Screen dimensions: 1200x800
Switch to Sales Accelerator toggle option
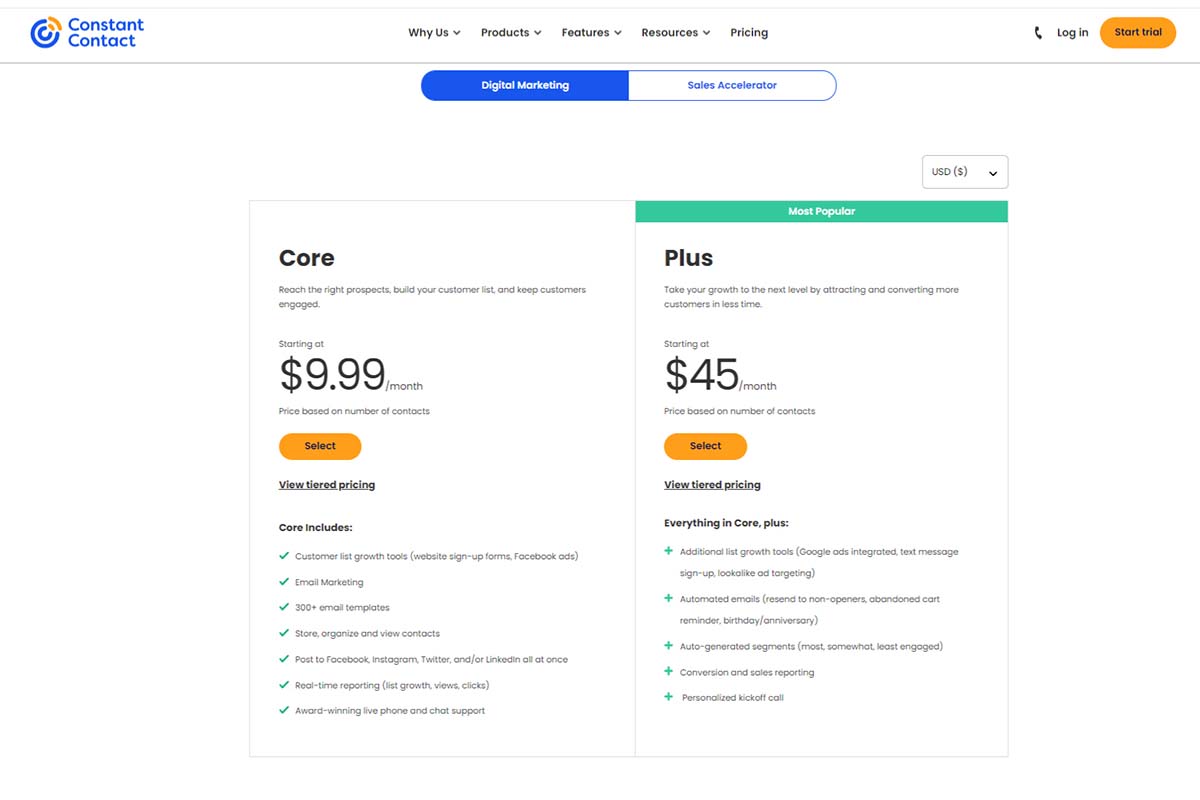click(732, 86)
